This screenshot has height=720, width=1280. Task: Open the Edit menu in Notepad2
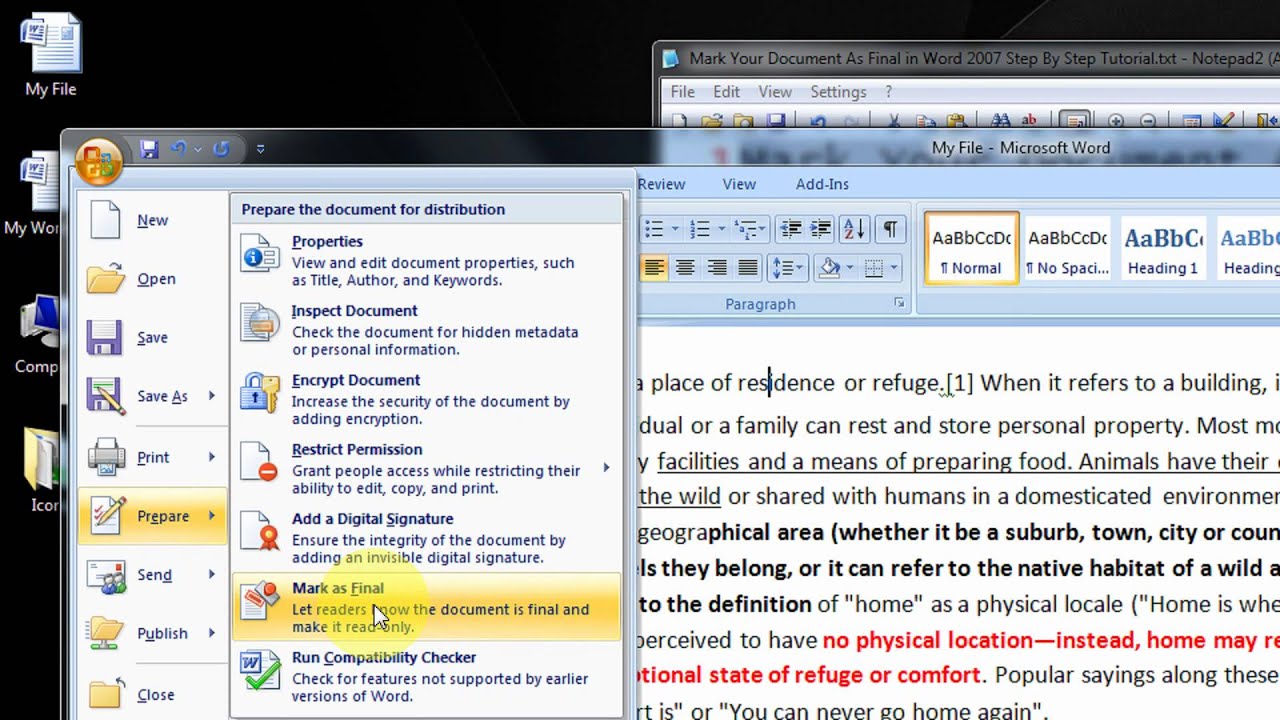tap(727, 92)
